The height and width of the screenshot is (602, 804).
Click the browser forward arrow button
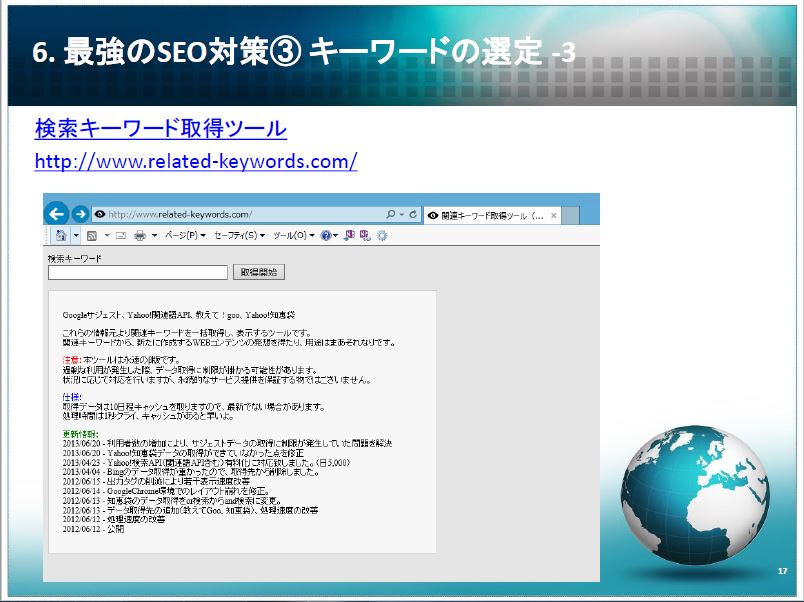tap(80, 213)
